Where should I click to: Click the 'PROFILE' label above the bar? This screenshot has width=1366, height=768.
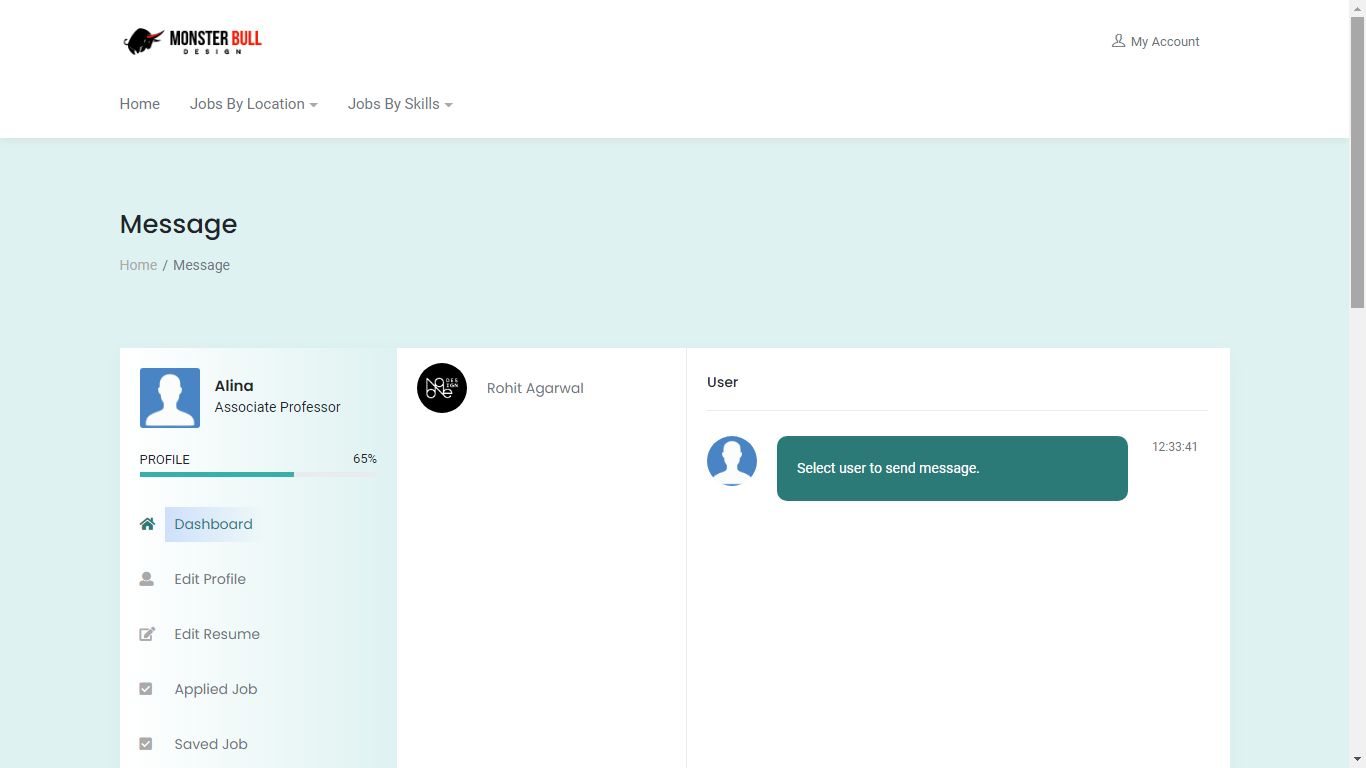pyautogui.click(x=165, y=460)
